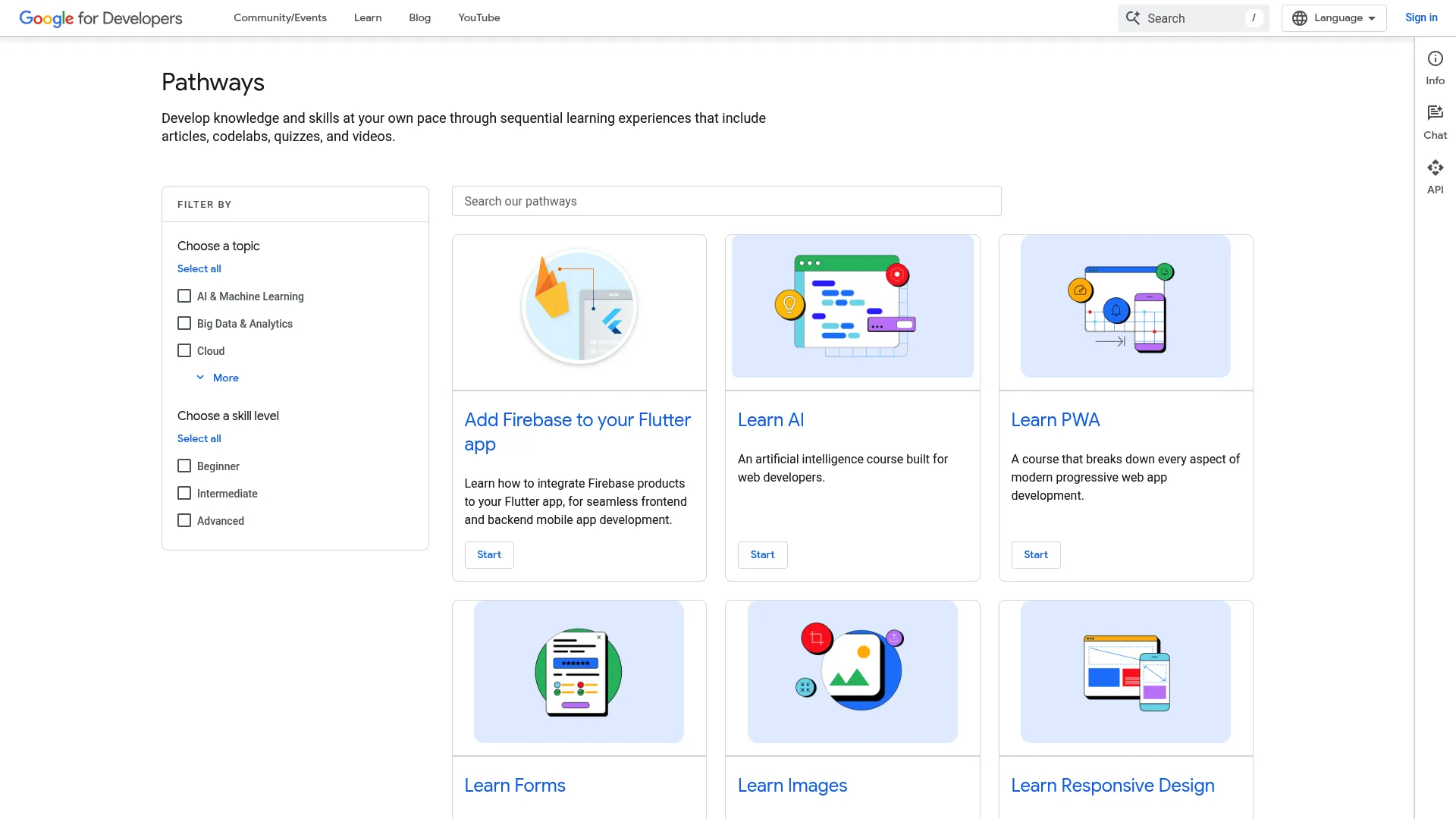Click the Learn PWA card illustration
Image resolution: width=1456 pixels, height=819 pixels.
pos(1125,306)
